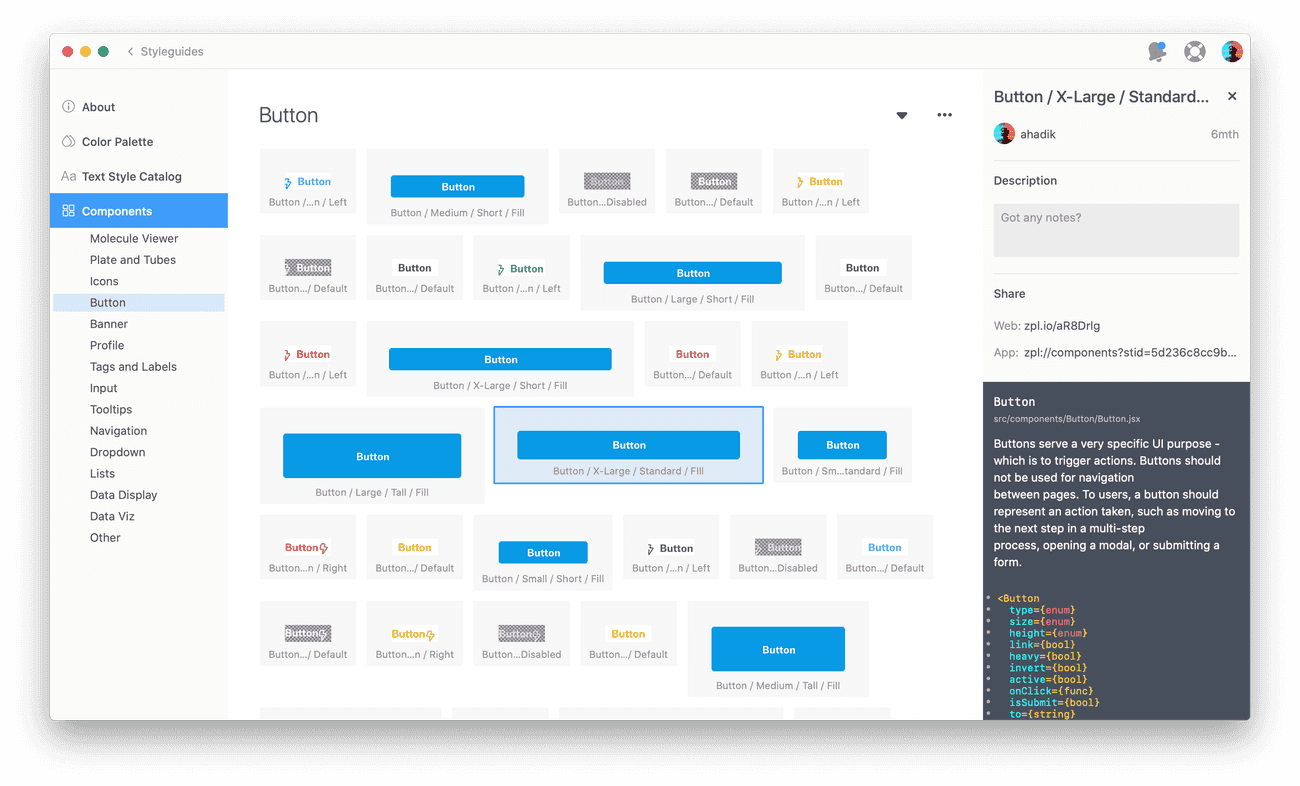Open the help lifebuoy icon

pos(1194,52)
